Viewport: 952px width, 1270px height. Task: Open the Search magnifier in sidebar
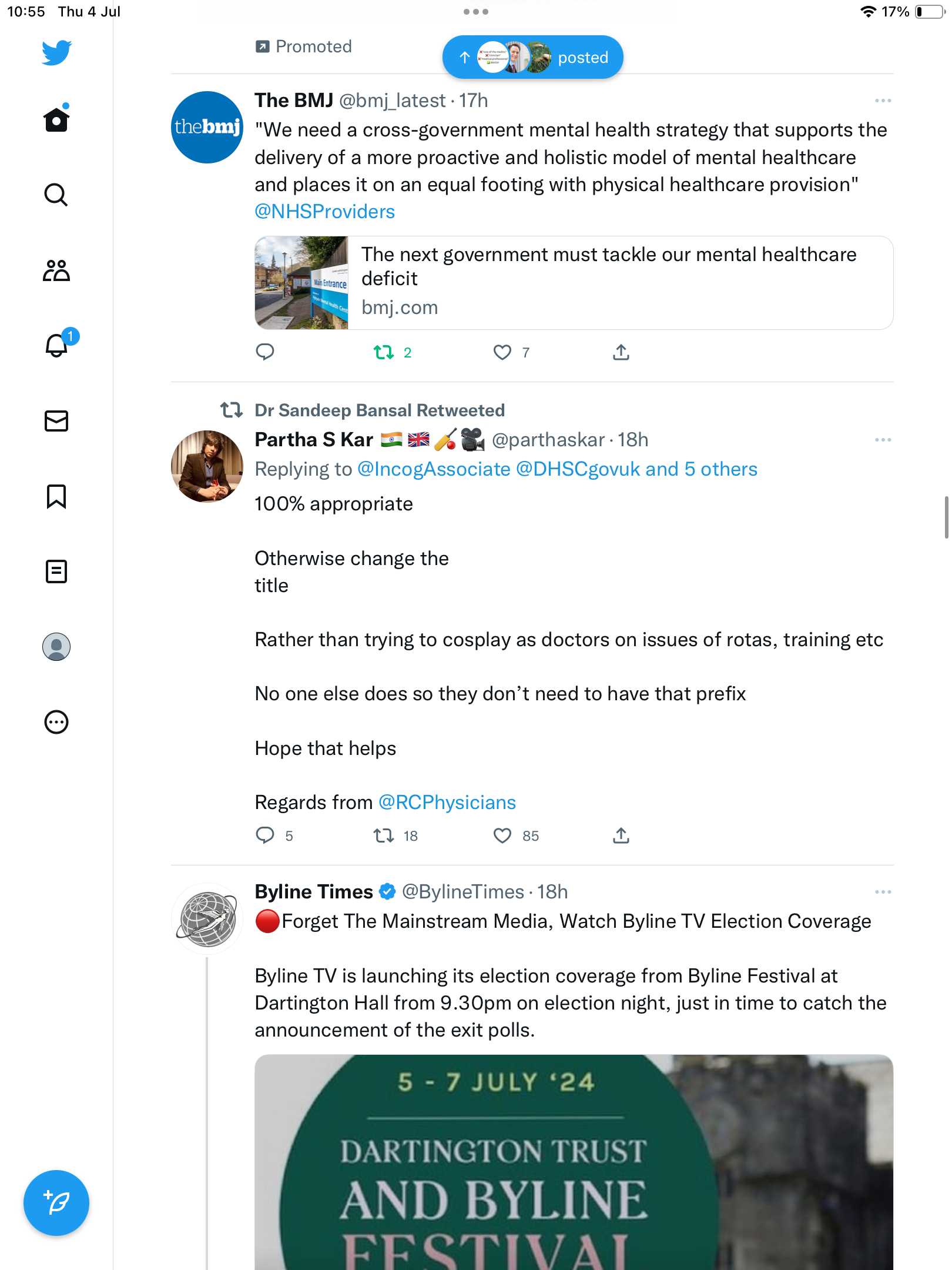coord(56,195)
